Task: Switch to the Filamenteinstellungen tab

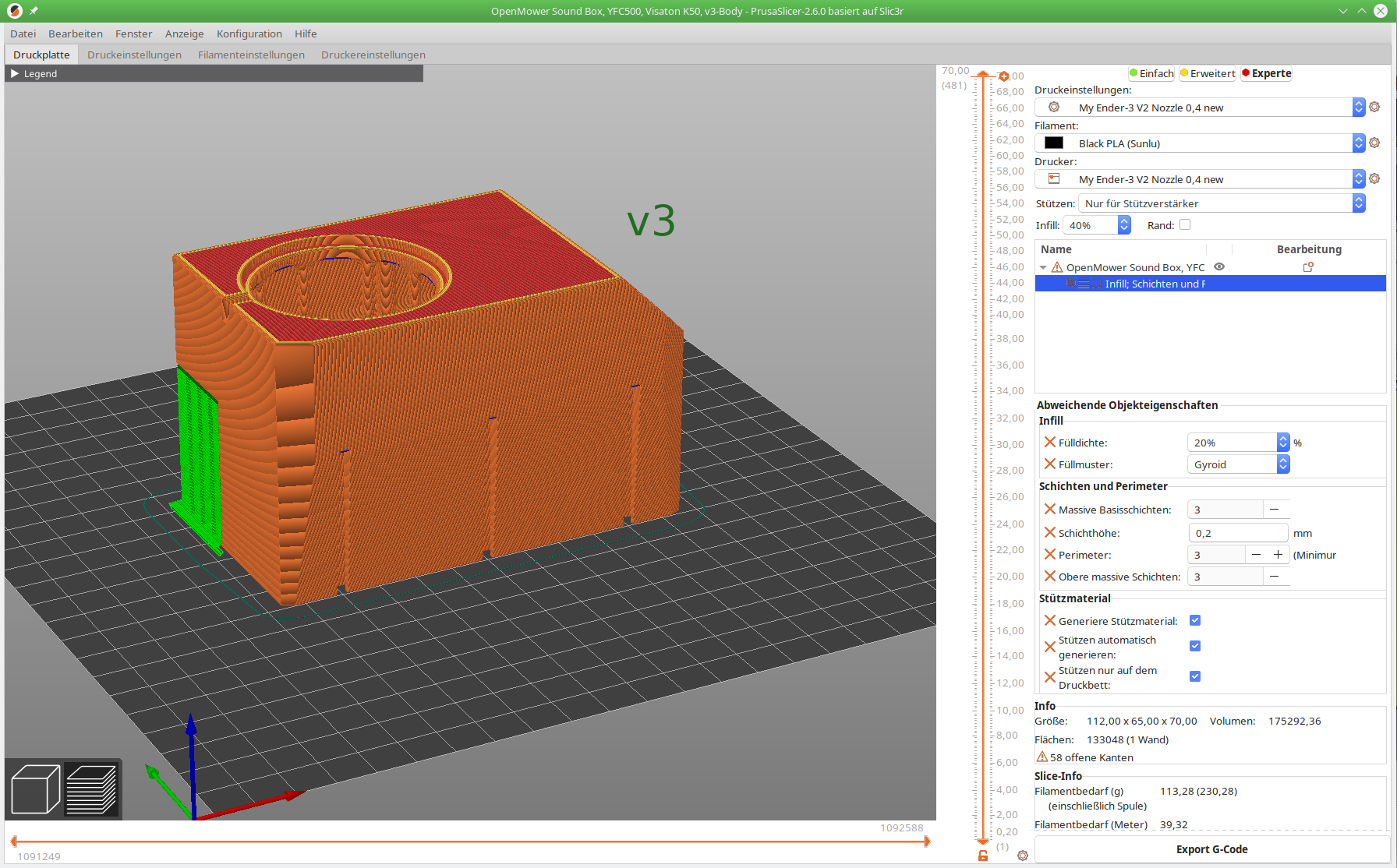Action: click(251, 55)
